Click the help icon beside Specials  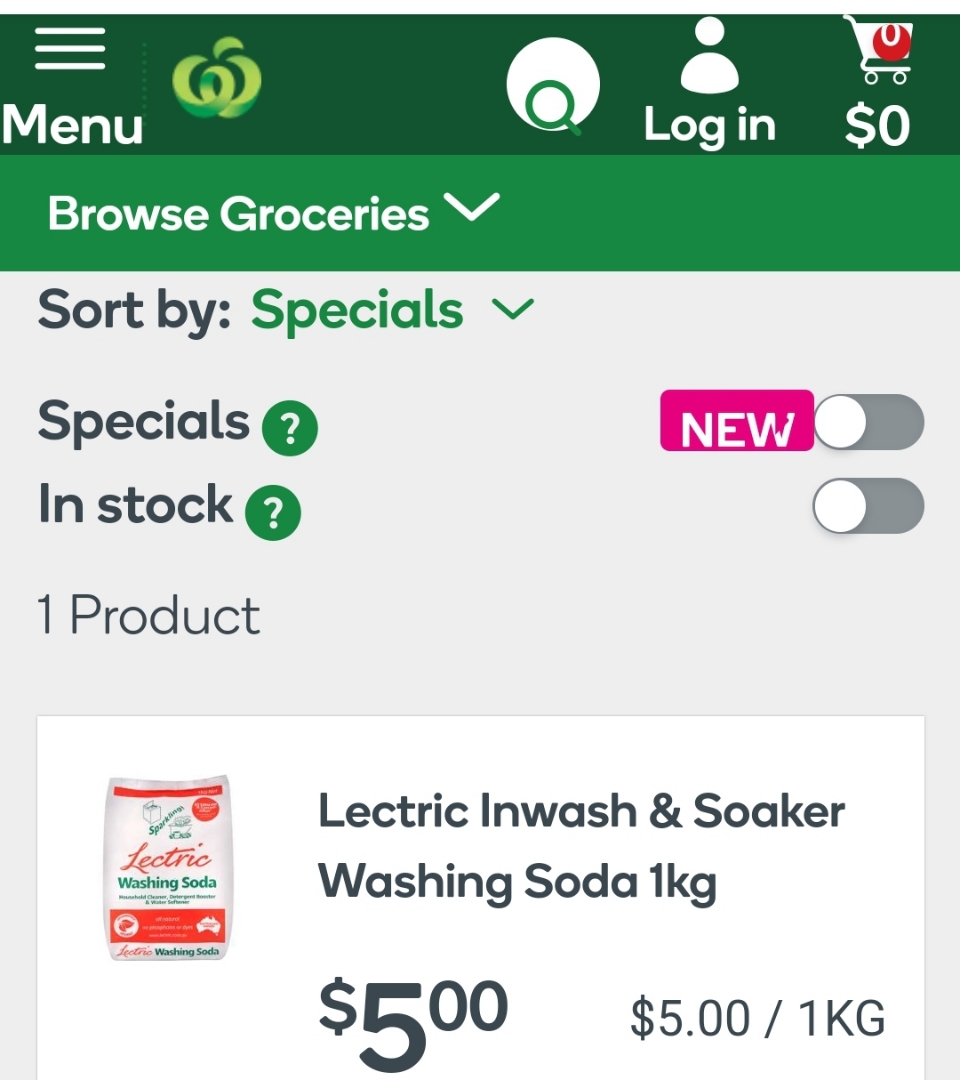pos(290,428)
